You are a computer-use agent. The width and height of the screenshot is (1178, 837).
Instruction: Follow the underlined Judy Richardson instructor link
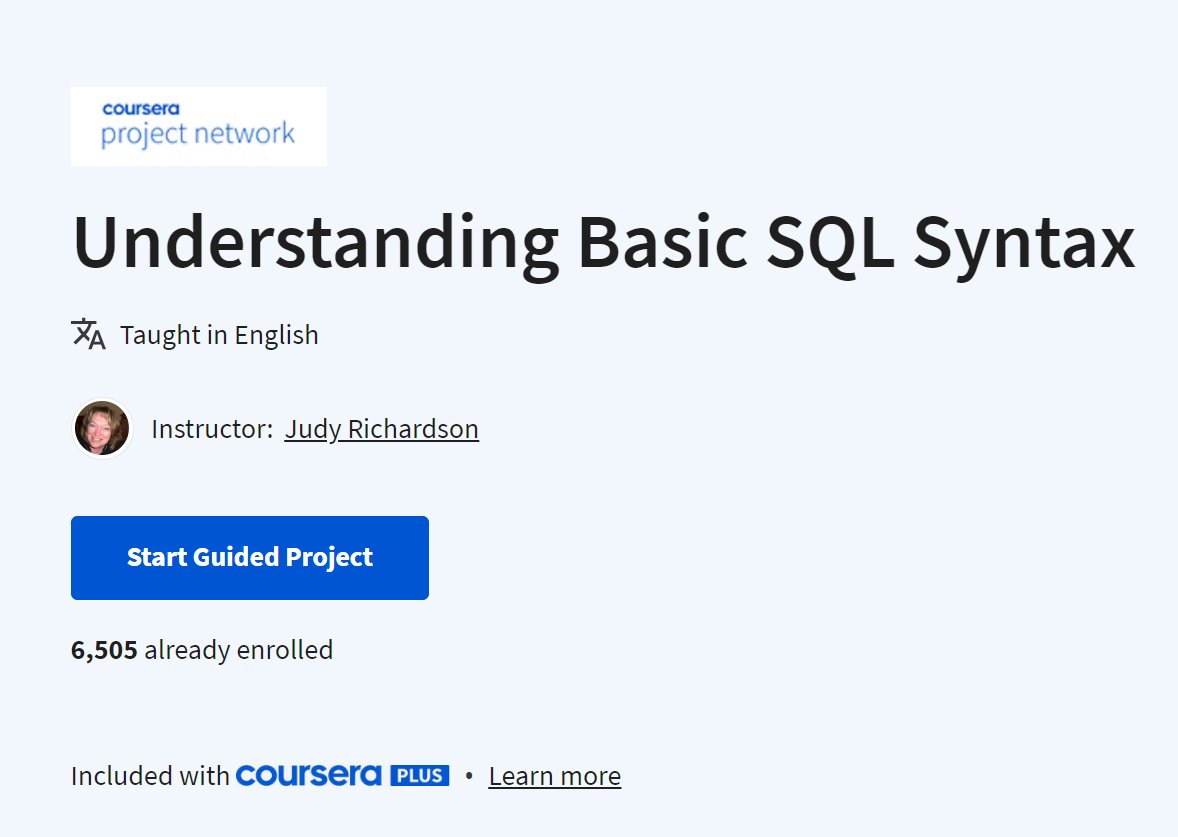tap(381, 428)
